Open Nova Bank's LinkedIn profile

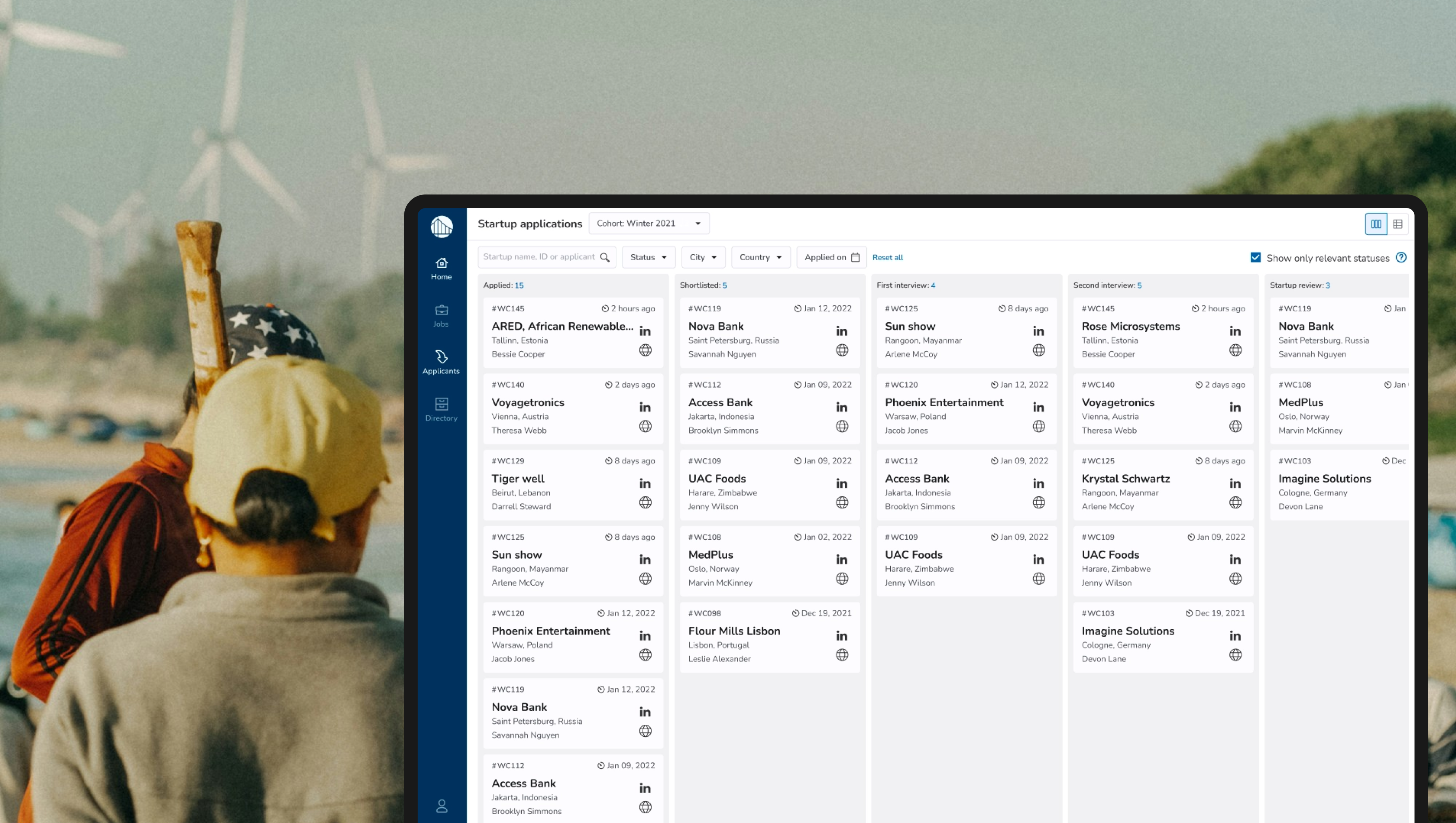(842, 331)
